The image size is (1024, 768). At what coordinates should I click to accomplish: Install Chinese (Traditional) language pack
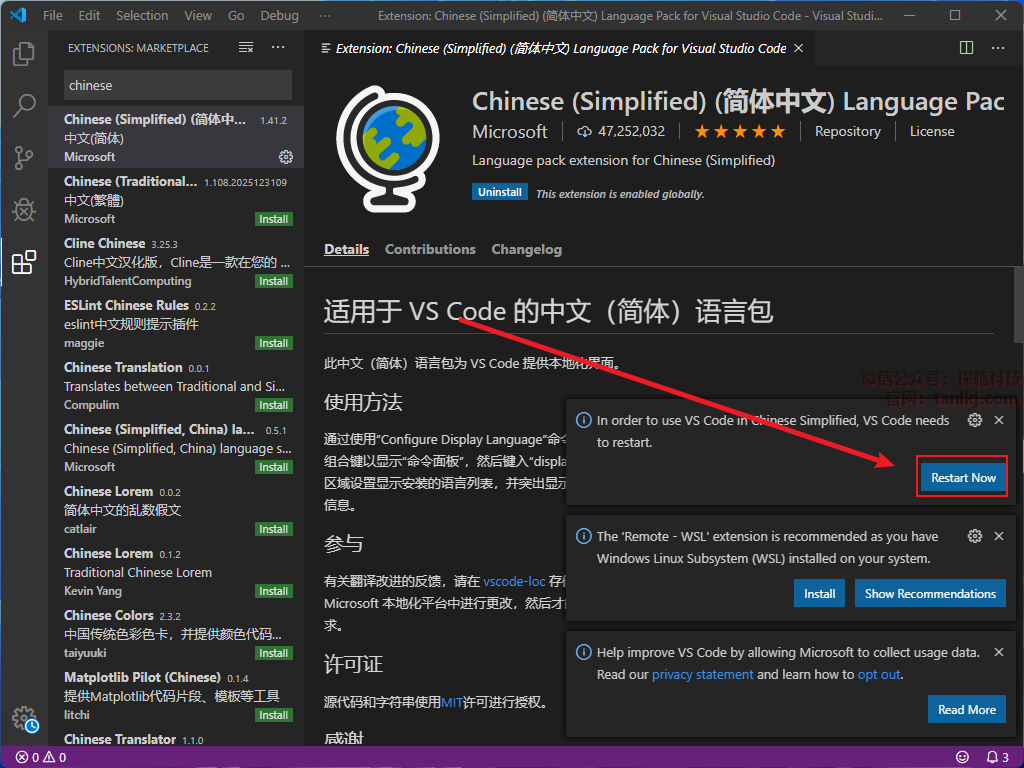click(274, 219)
